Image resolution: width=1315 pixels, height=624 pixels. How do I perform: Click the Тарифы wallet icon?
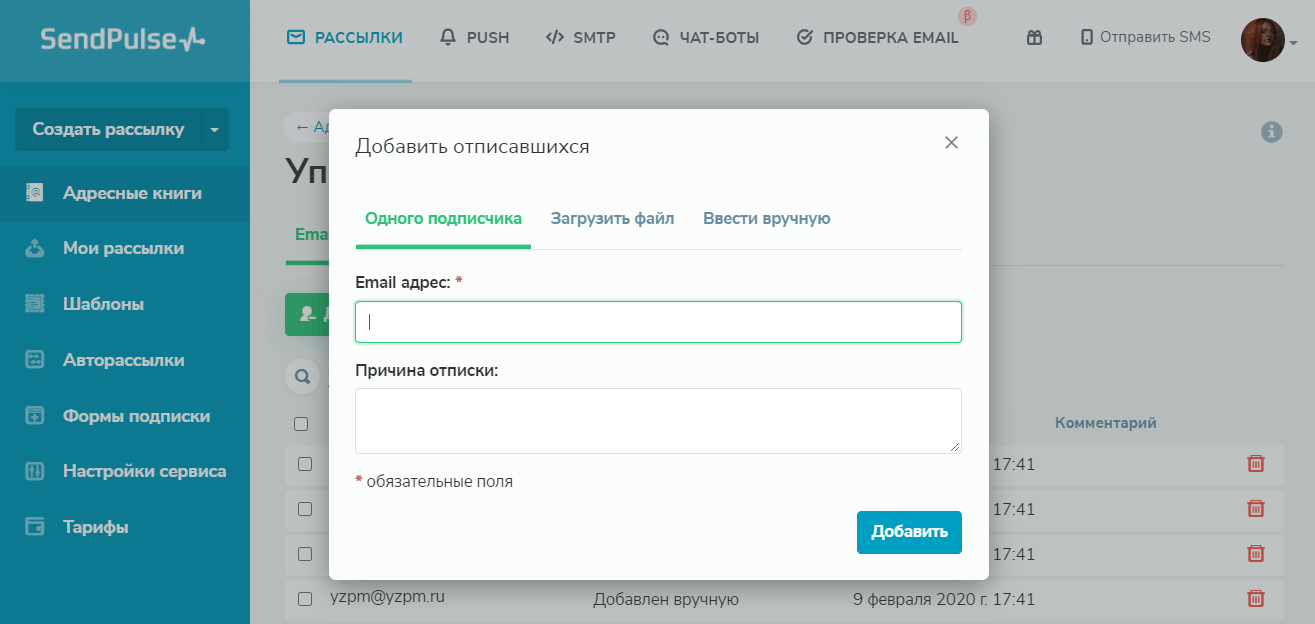[35, 527]
